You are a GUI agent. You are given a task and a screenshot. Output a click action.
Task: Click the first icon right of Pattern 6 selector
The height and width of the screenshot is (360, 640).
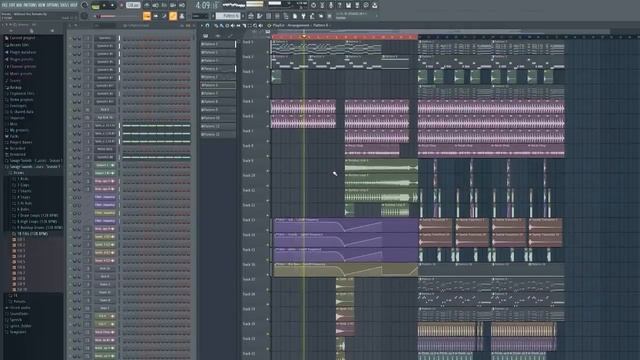pyautogui.click(x=251, y=16)
